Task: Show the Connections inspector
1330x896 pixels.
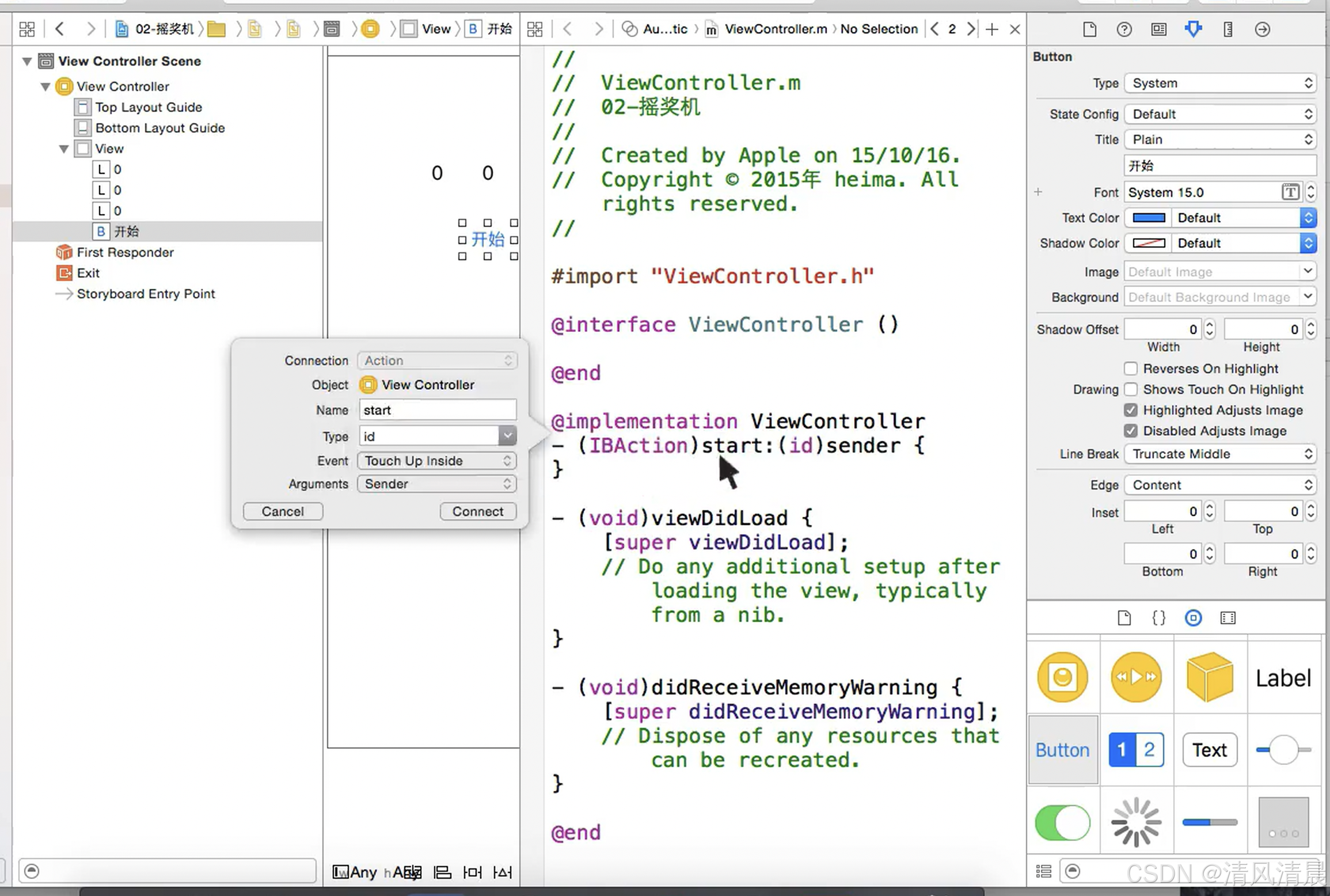Action: click(1262, 29)
